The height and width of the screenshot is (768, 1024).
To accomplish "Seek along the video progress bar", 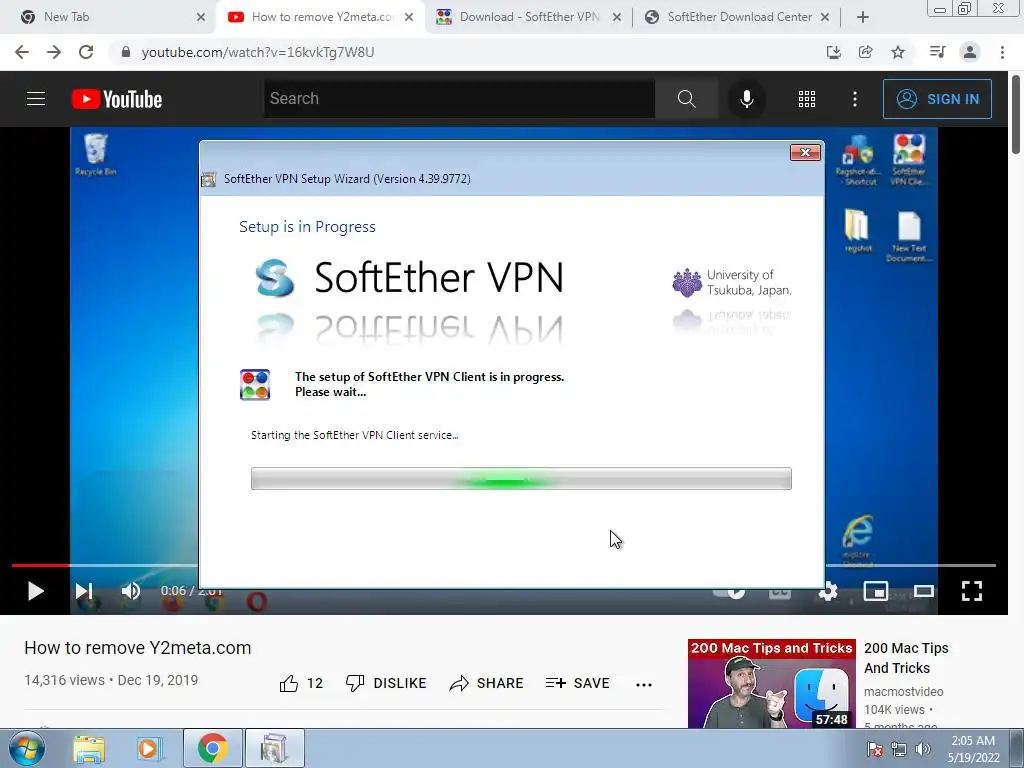I will (x=504, y=566).
